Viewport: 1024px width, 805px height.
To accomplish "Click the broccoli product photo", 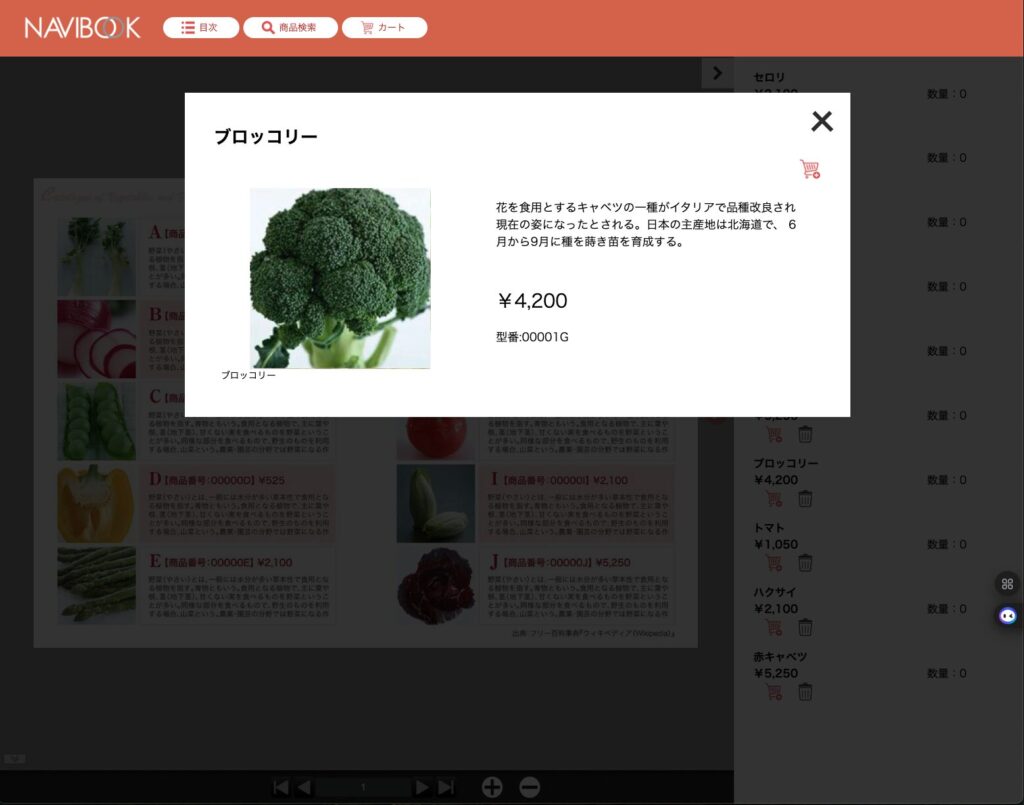I will [340, 277].
